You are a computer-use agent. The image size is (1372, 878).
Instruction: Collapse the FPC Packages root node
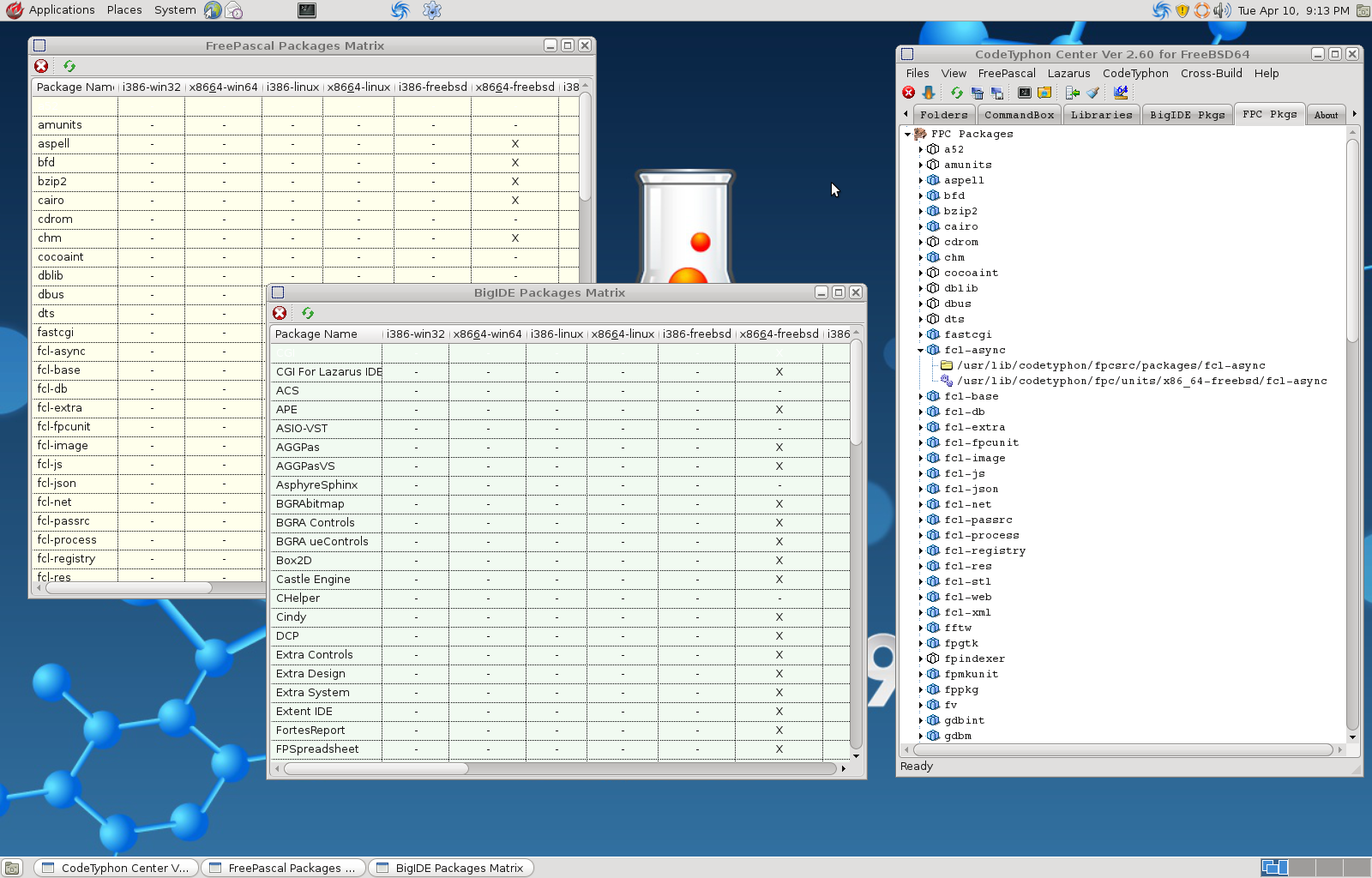point(907,134)
